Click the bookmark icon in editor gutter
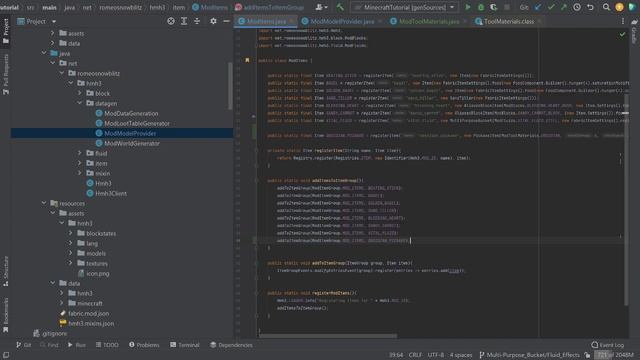This screenshot has height=360, width=640. pos(247,60)
